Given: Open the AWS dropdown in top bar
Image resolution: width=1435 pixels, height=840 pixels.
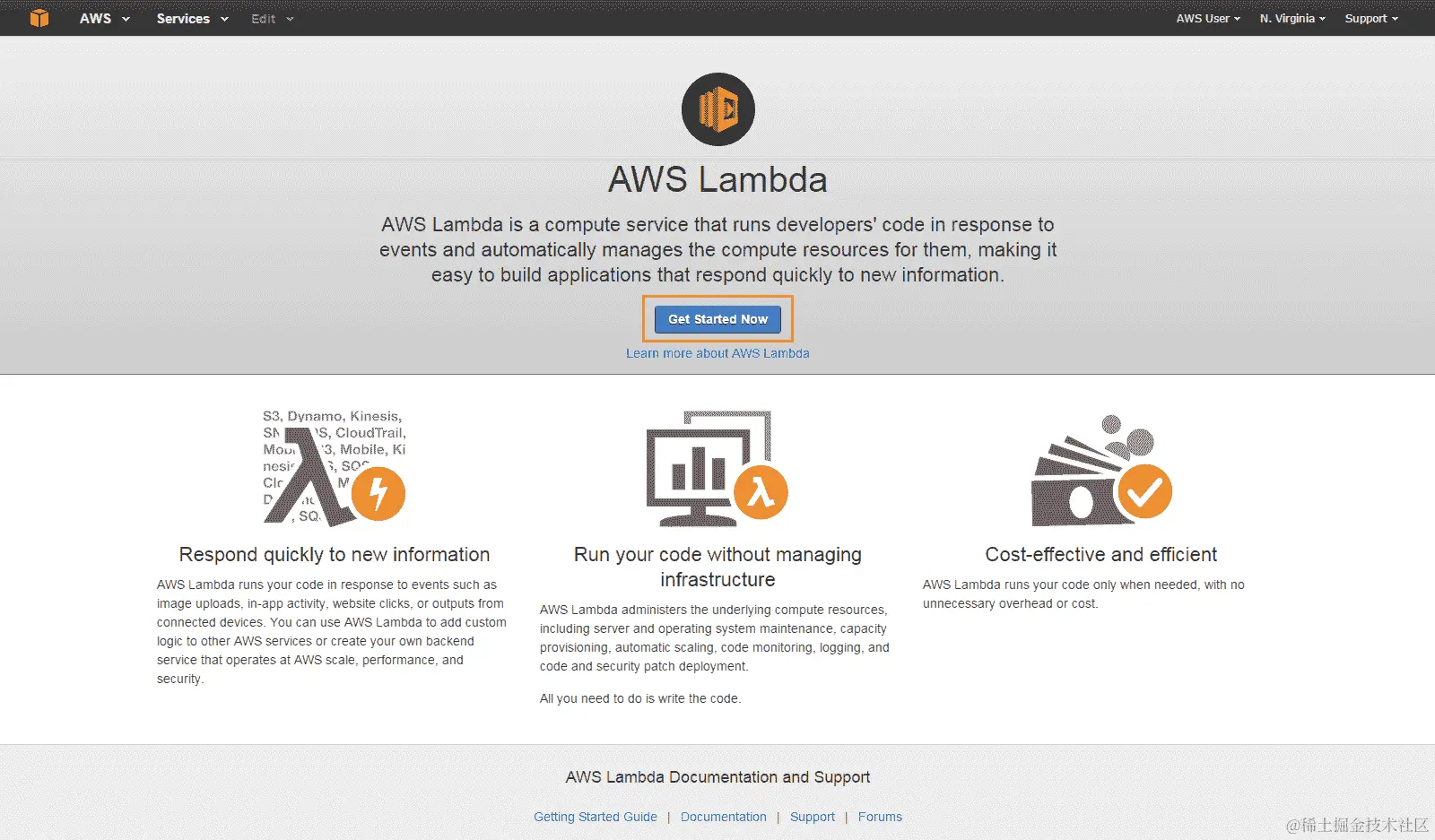Looking at the screenshot, I should (x=104, y=18).
